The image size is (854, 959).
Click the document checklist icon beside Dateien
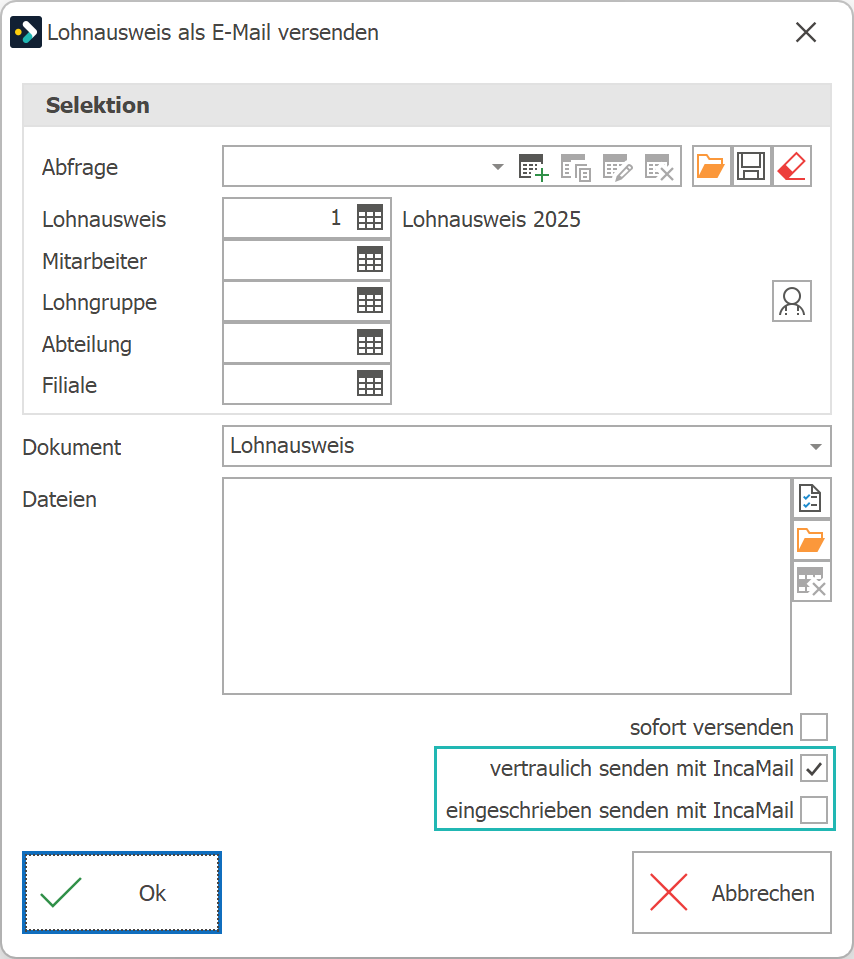811,498
